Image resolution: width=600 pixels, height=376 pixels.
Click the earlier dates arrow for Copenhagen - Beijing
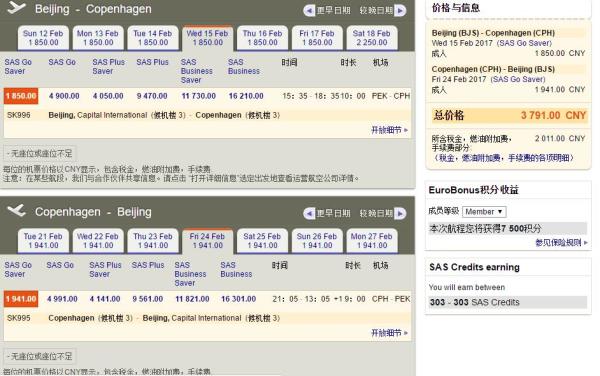(309, 213)
